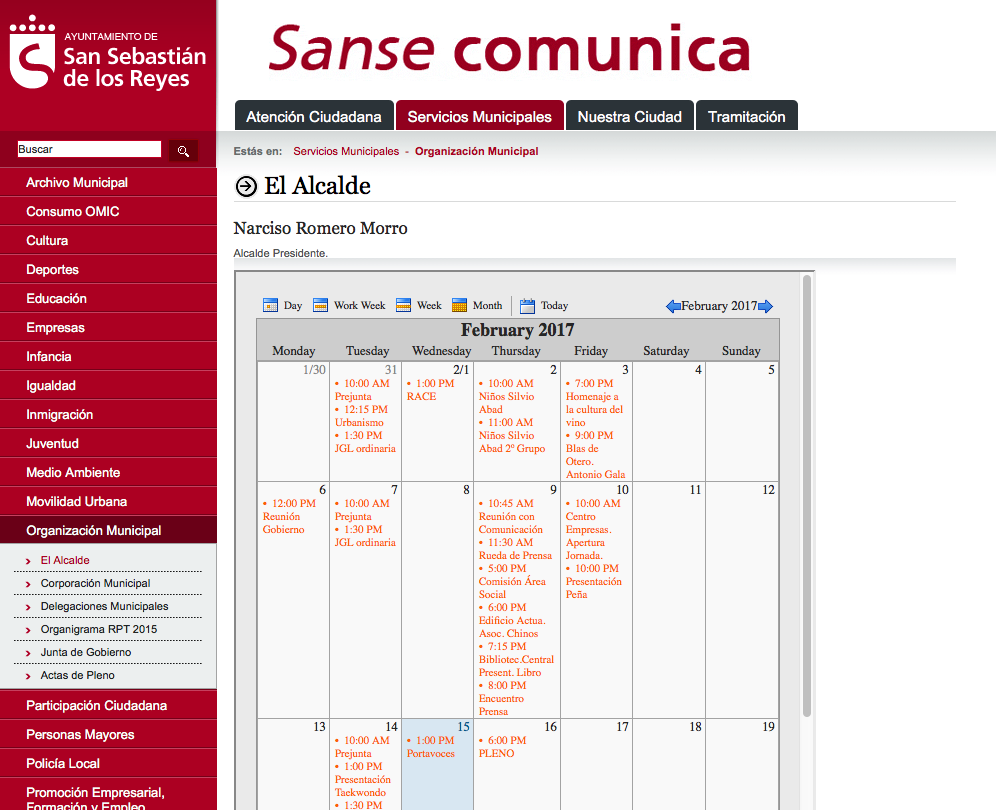Click the San Sebastián de los Reyes logo
This screenshot has width=996, height=810.
click(108, 53)
